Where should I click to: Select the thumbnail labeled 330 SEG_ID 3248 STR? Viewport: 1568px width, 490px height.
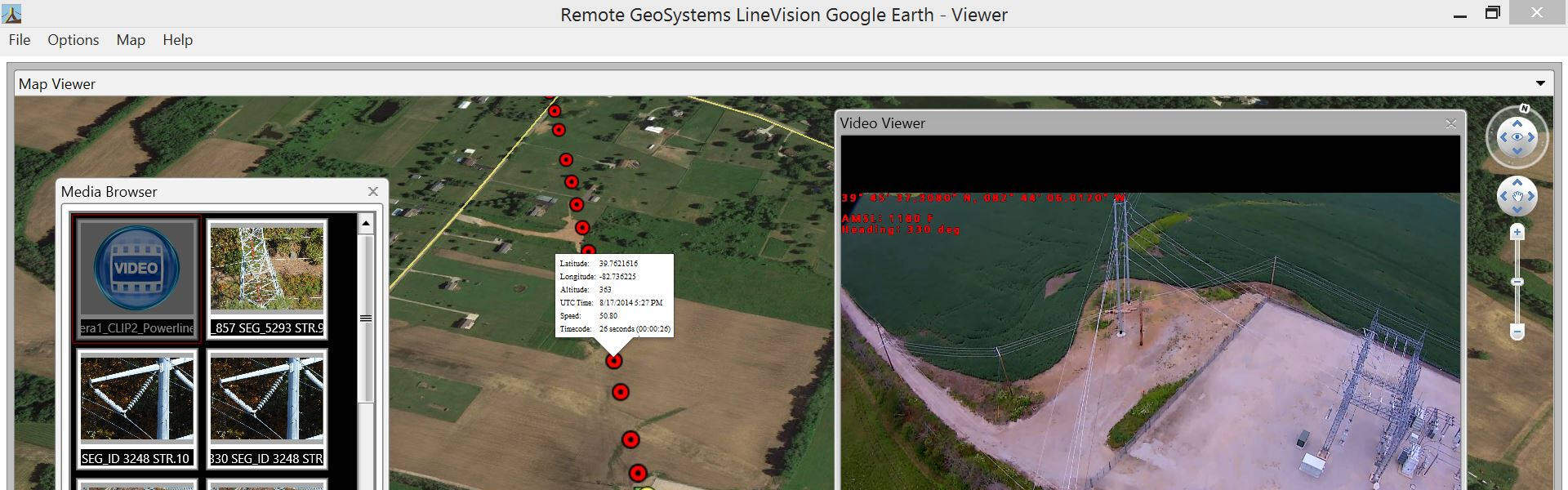tap(267, 409)
